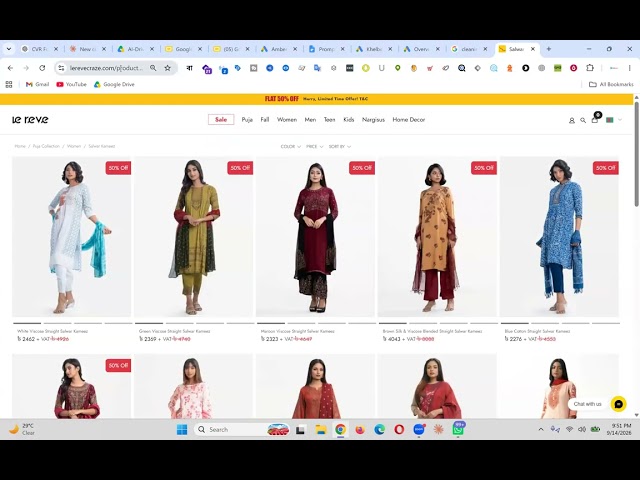Open the Windows Start button
The image size is (640, 480).
(182, 429)
